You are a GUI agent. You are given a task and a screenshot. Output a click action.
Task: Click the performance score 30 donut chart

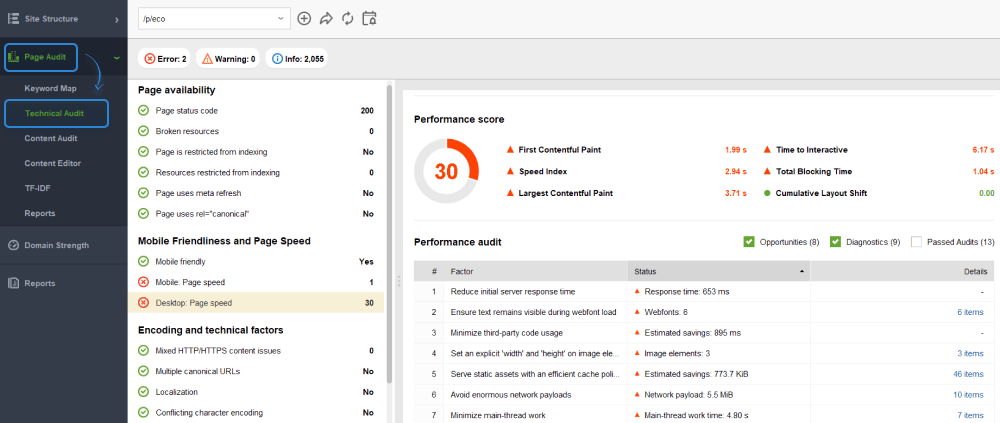(x=446, y=171)
